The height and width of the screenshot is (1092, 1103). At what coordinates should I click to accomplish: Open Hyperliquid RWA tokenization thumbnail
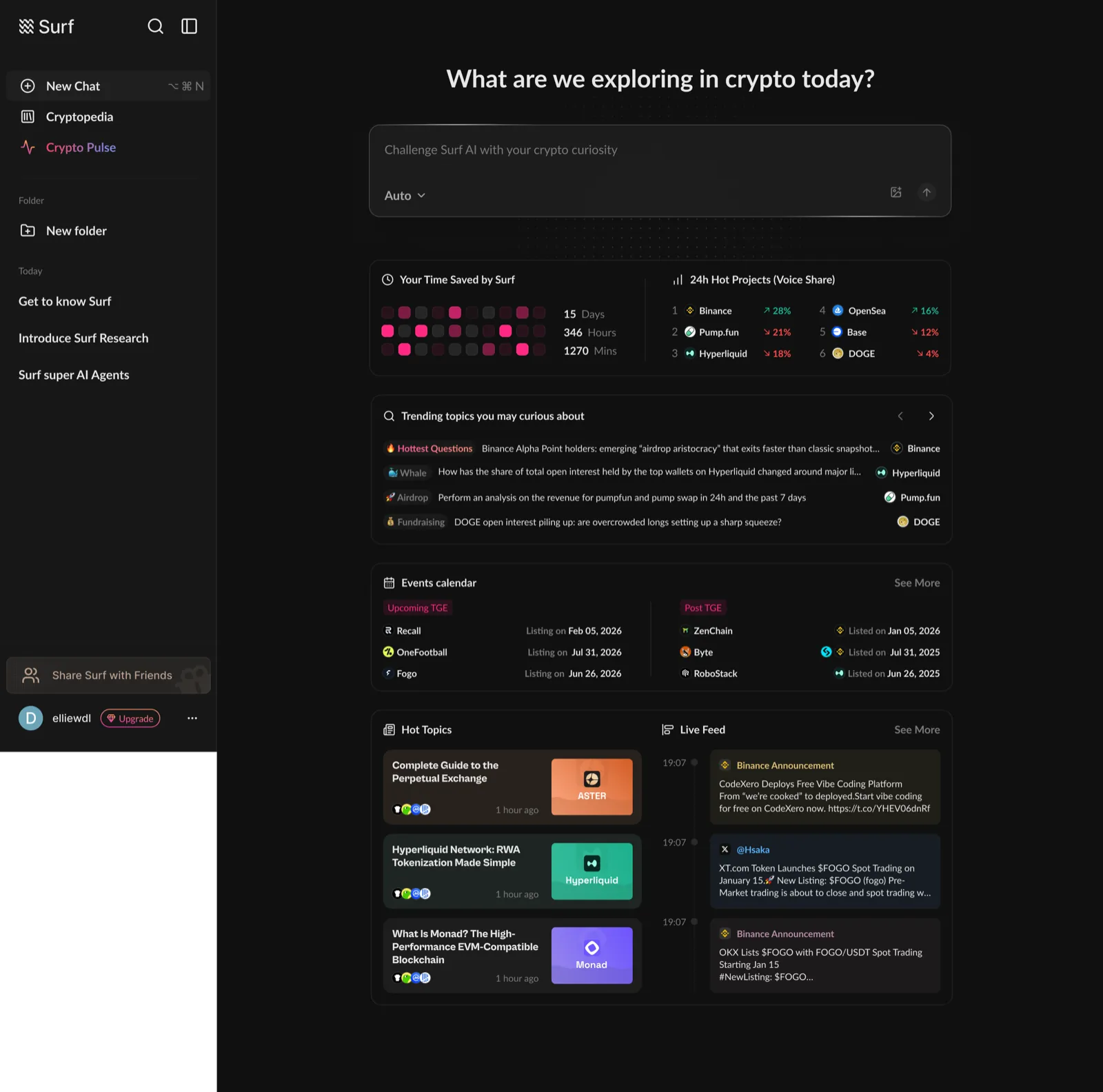(x=591, y=871)
